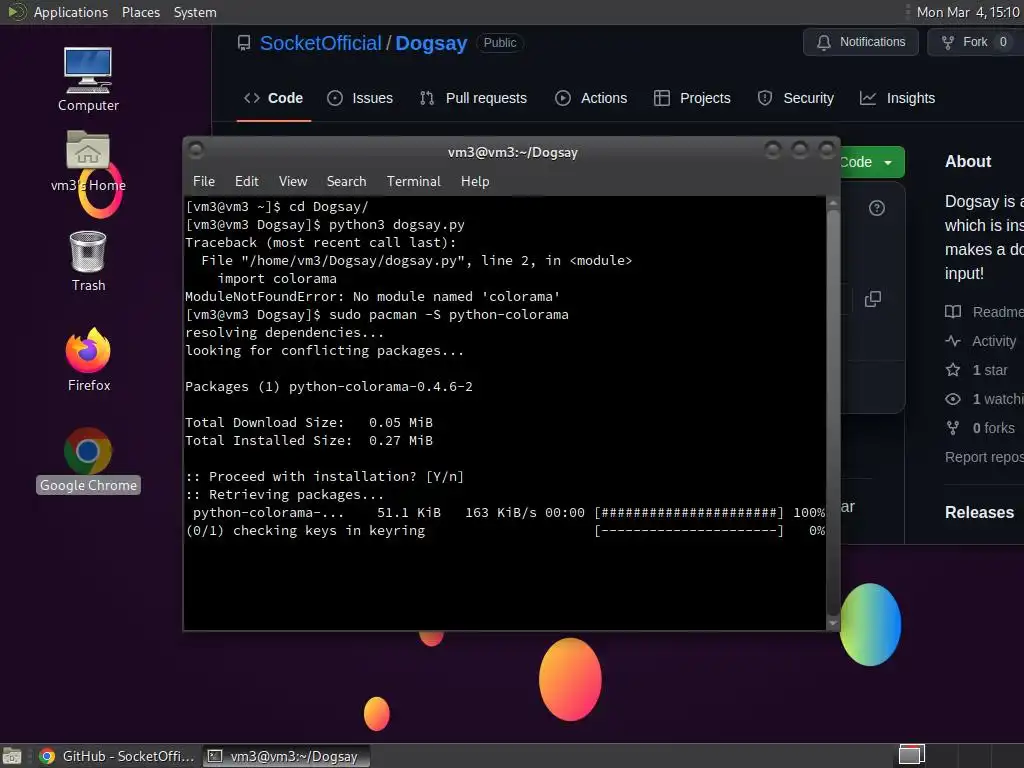
Task: Click the Applications menu logo icon
Action: point(16,12)
